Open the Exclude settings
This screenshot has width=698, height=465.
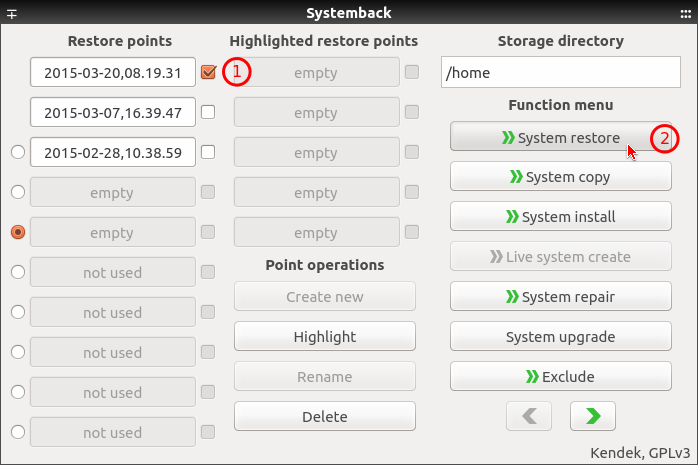(560, 376)
